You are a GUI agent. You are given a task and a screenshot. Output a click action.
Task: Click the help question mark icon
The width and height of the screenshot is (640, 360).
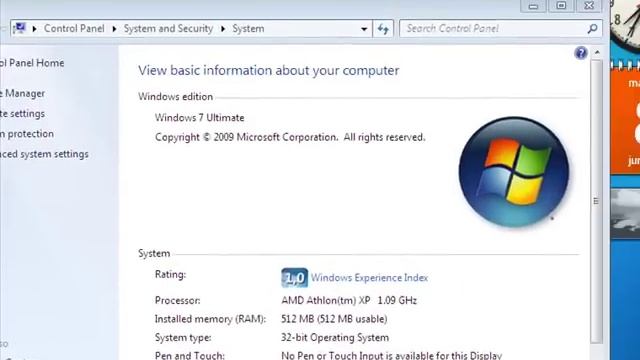click(581, 53)
